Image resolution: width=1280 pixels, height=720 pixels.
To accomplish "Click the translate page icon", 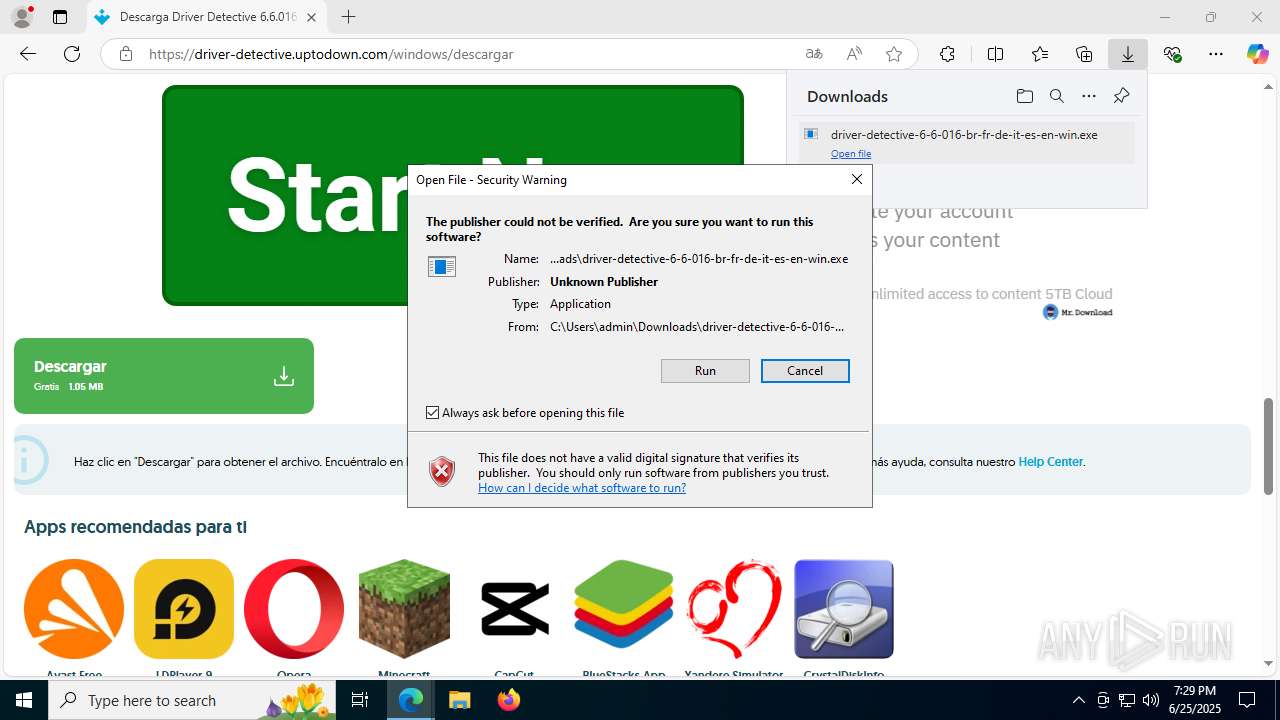I will point(814,54).
